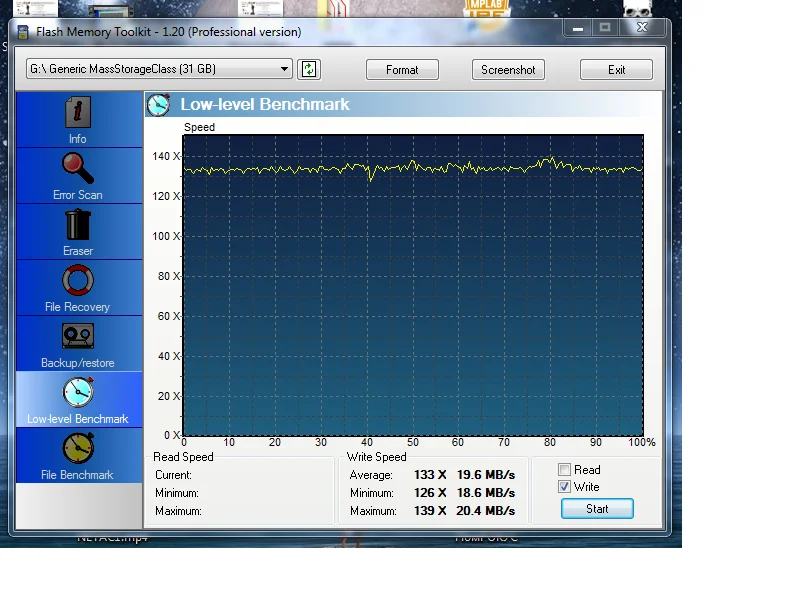Click the Read Speed Current label
The image size is (800, 600).
[173, 475]
